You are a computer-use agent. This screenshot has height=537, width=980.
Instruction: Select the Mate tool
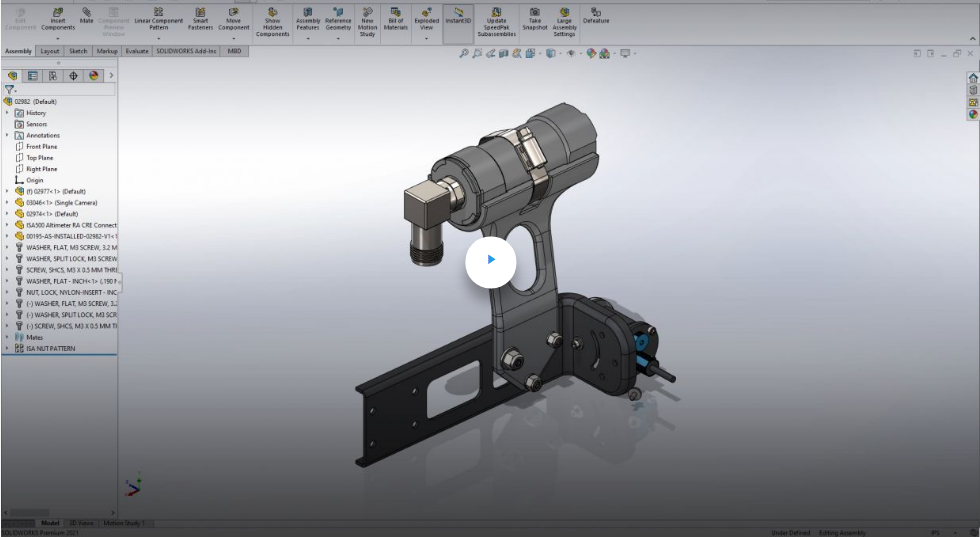pos(87,12)
